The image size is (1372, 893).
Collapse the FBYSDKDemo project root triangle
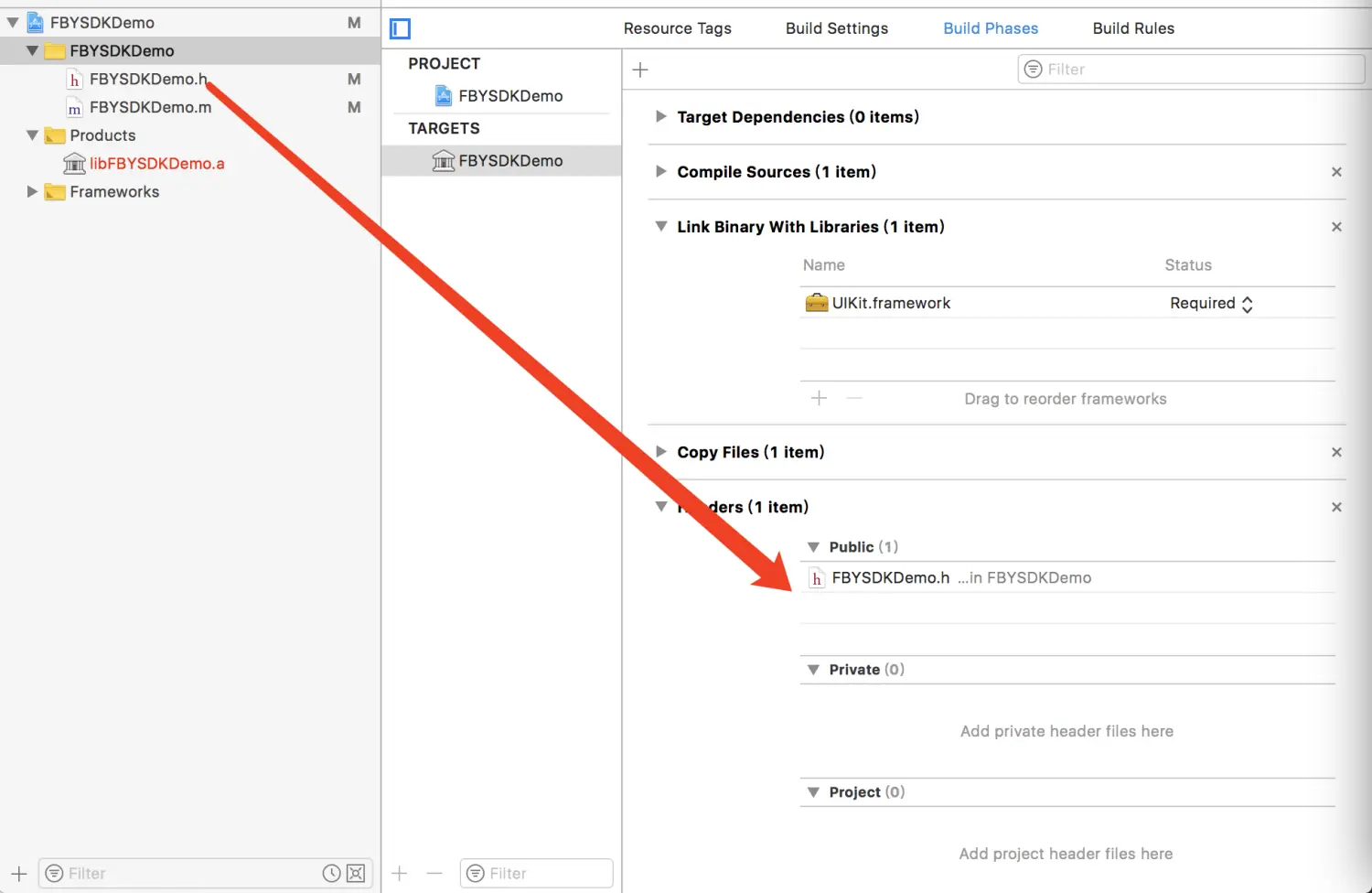pos(13,23)
